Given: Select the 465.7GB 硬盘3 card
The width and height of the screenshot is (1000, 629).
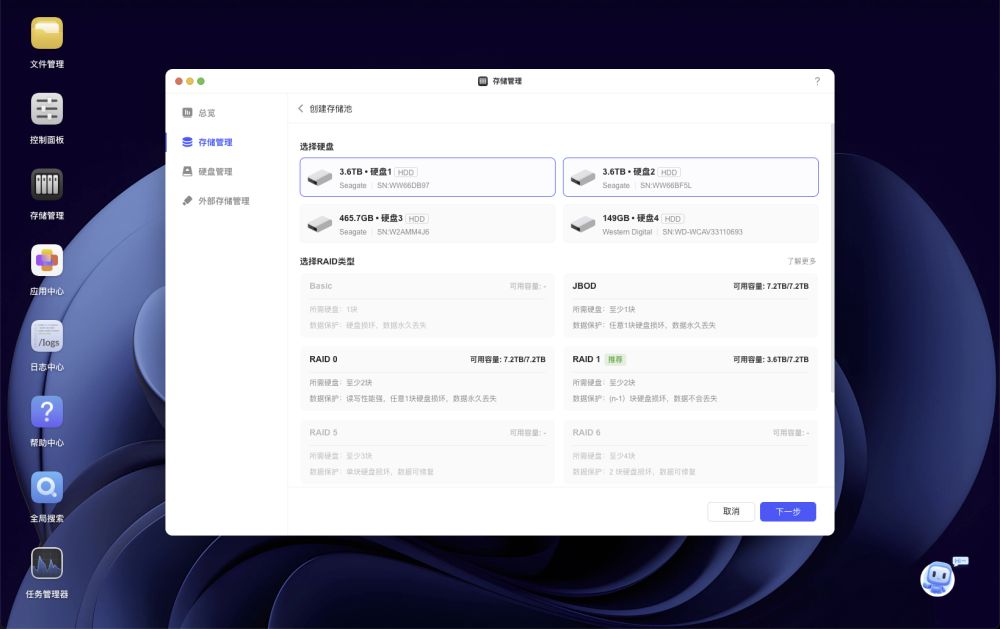Looking at the screenshot, I should tap(427, 224).
